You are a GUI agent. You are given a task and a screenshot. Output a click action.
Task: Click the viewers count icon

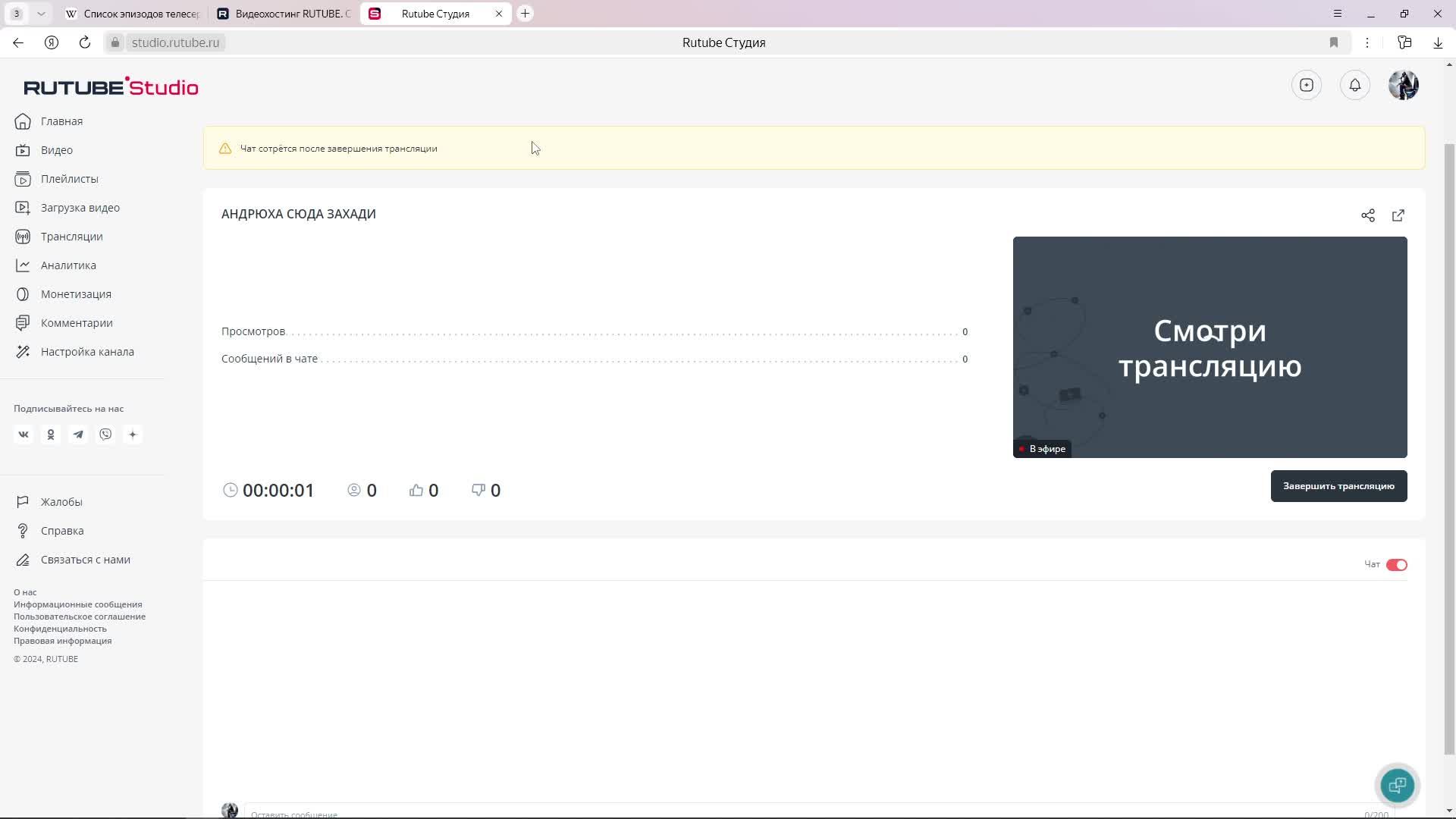354,491
